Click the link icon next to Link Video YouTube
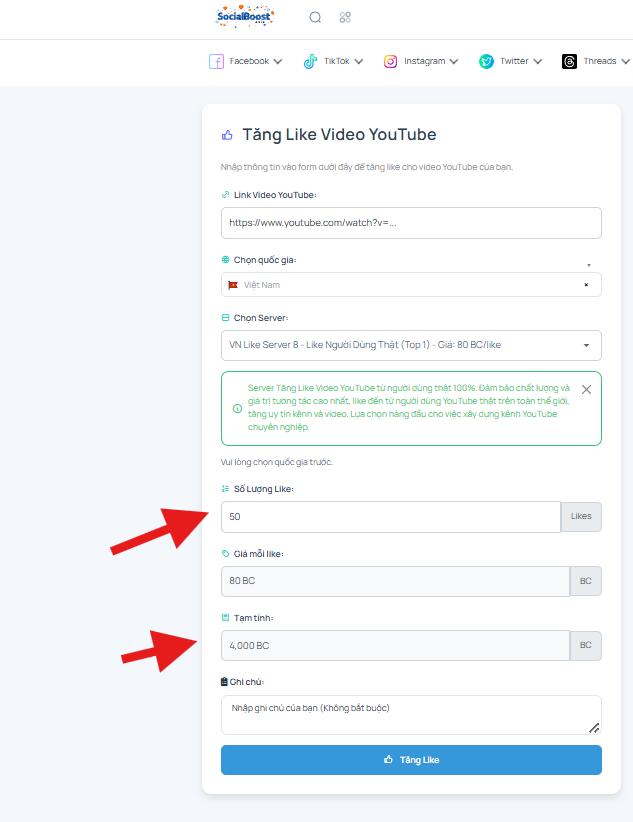Image resolution: width=633 pixels, height=822 pixels. coord(226,194)
